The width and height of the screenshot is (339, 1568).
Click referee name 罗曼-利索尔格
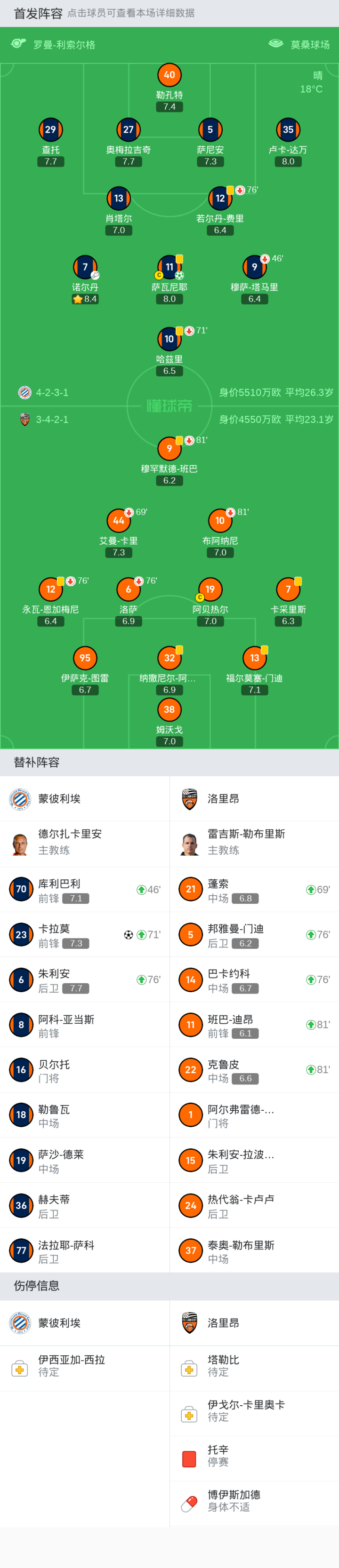(64, 44)
